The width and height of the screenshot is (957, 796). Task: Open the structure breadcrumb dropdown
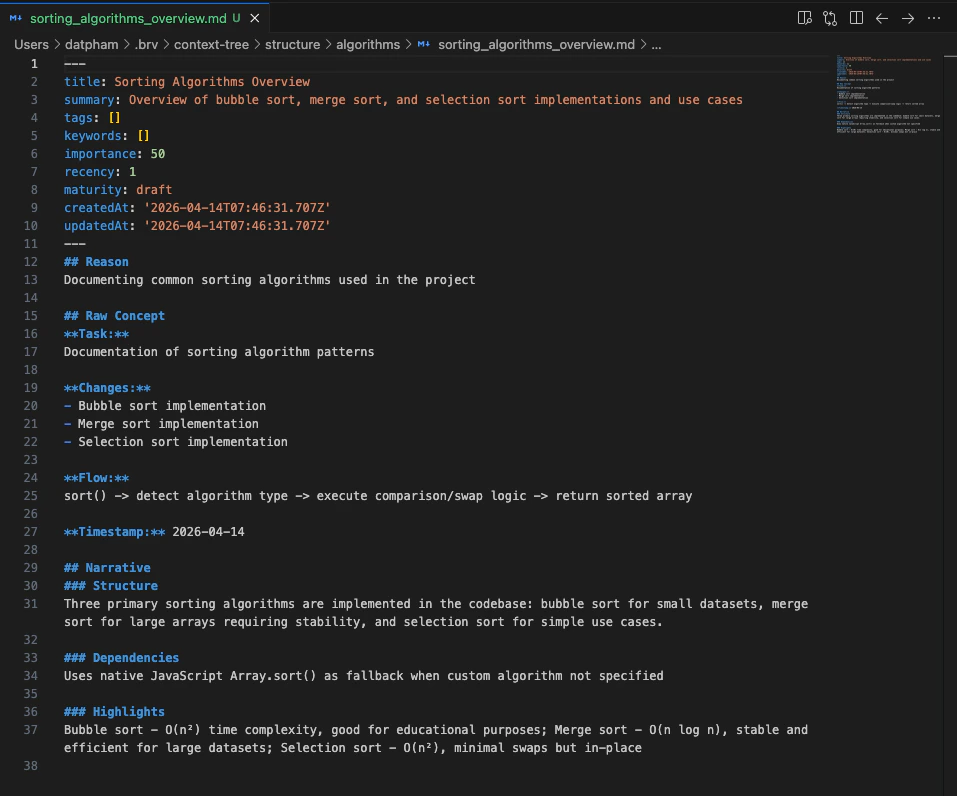pyautogui.click(x=293, y=44)
